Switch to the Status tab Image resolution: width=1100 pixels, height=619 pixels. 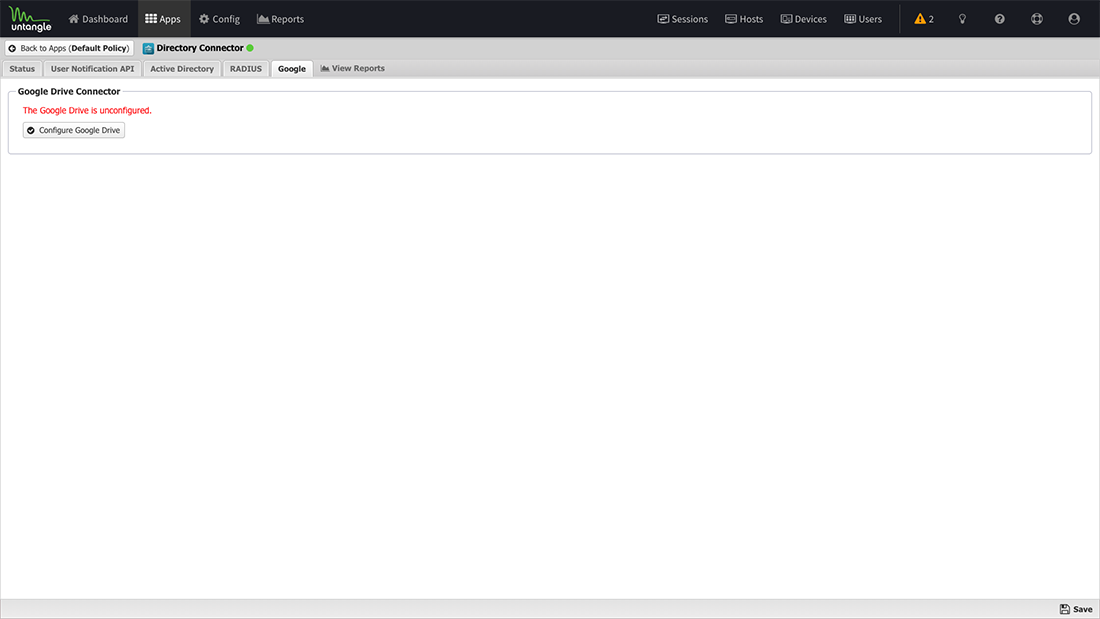coord(22,69)
